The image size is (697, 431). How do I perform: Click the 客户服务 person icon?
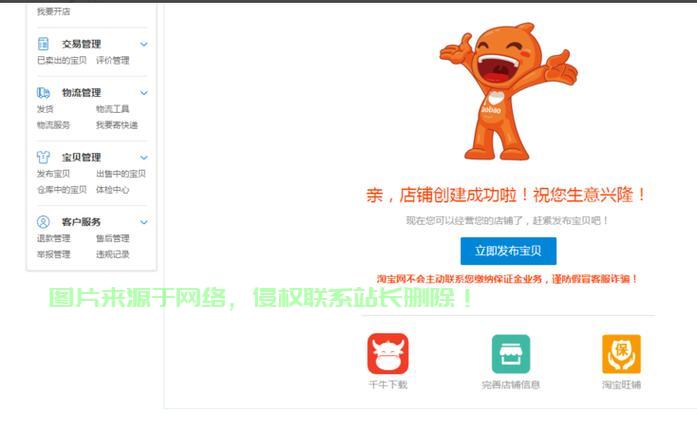(43, 221)
